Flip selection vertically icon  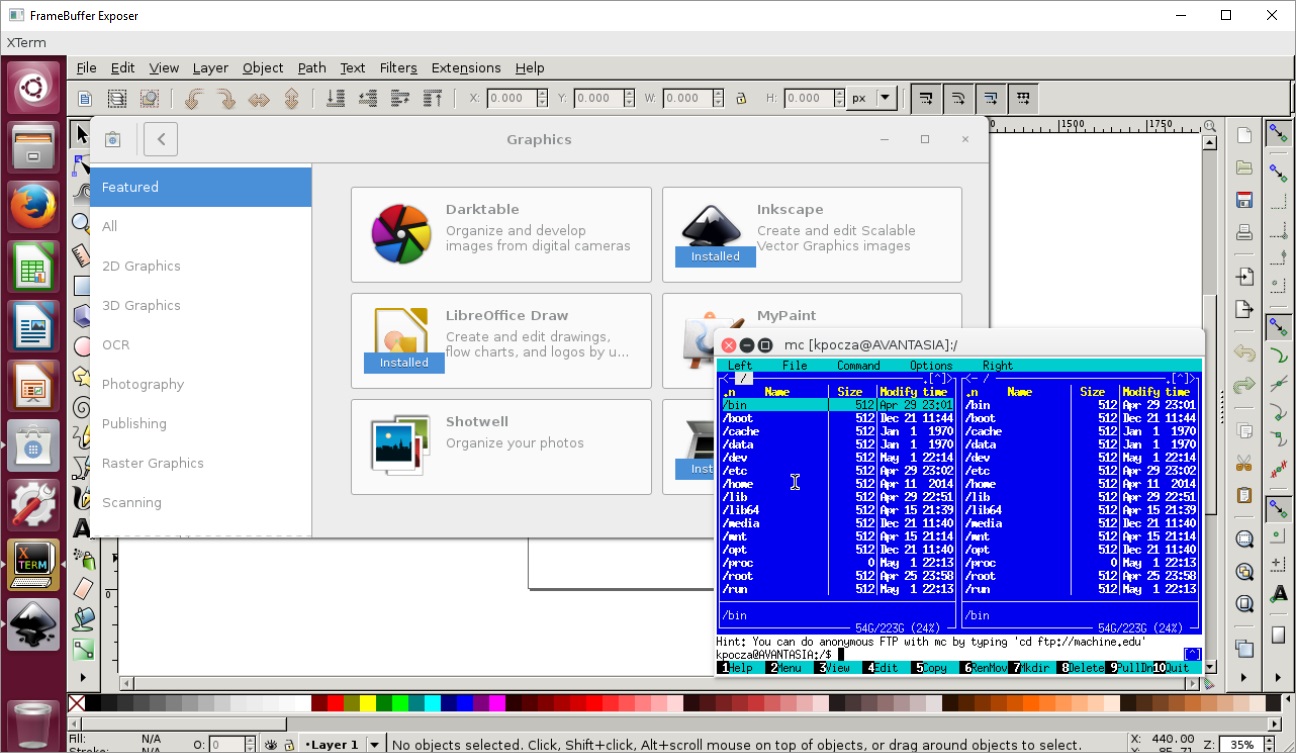tap(291, 98)
